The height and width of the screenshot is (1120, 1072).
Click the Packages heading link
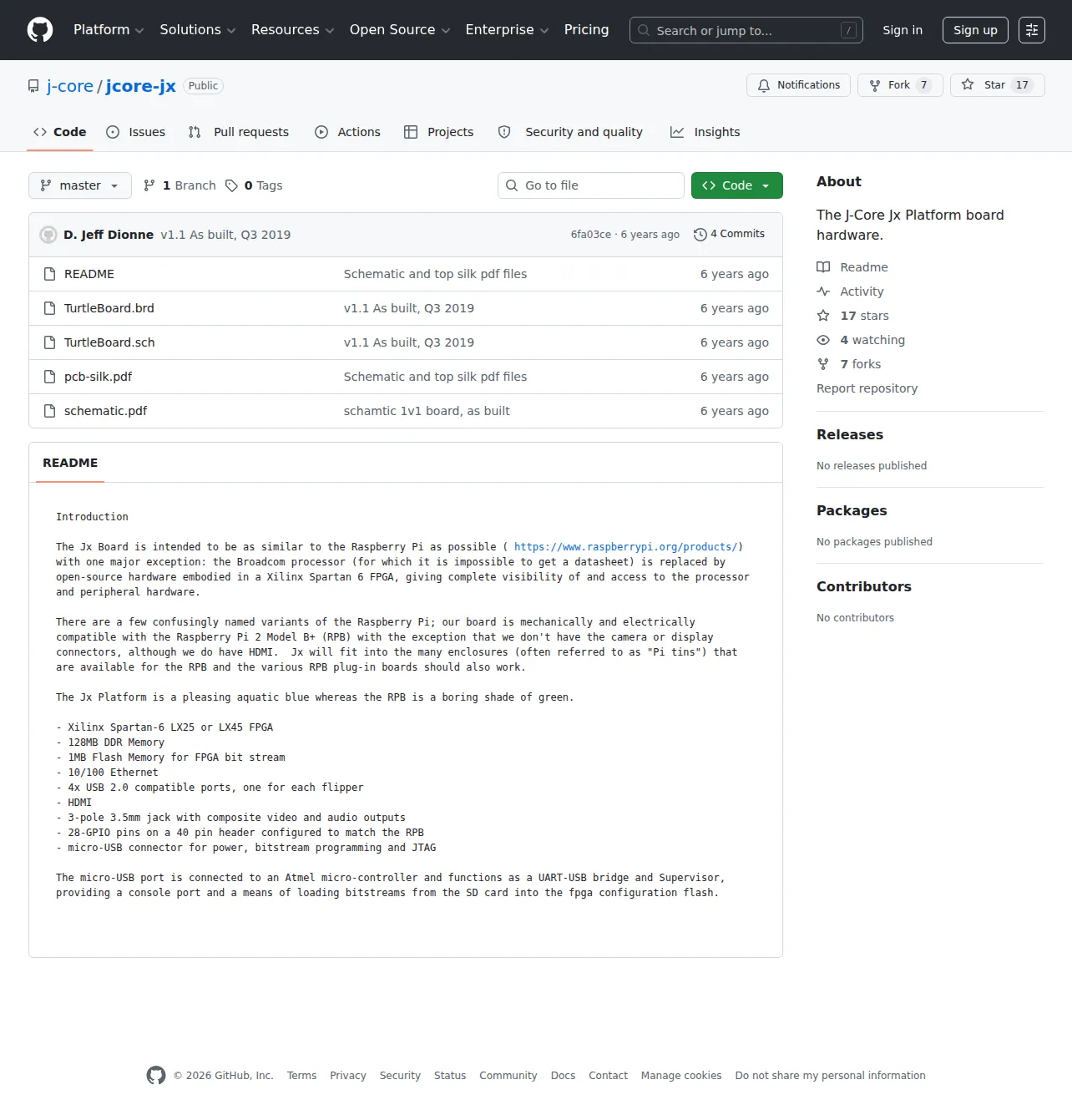tap(852, 510)
